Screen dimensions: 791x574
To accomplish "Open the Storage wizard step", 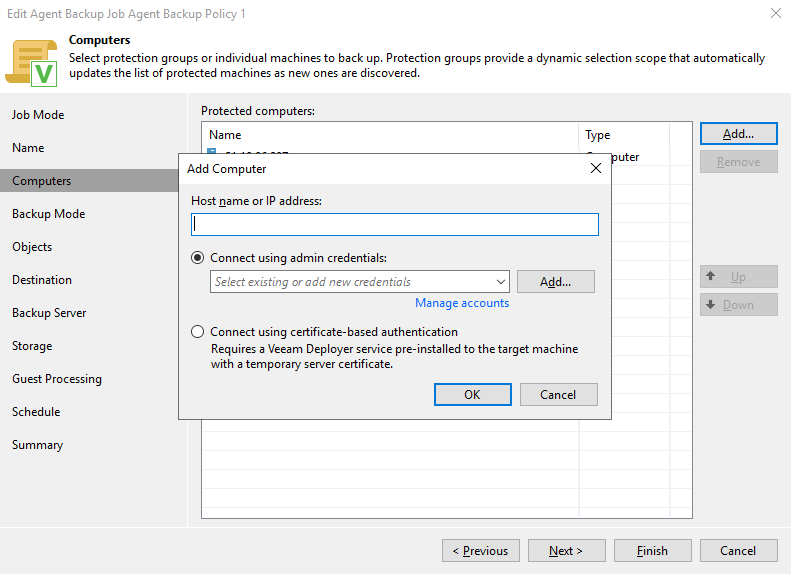I will click(x=32, y=346).
